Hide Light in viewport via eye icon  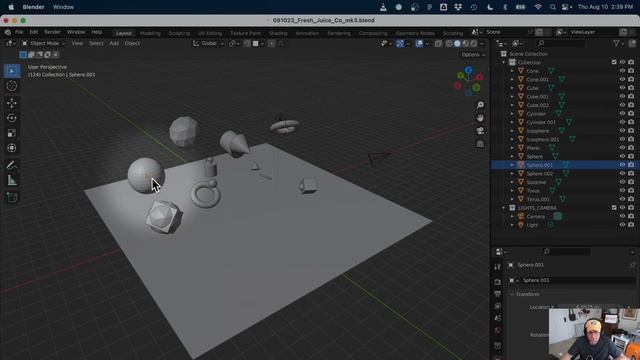622,224
